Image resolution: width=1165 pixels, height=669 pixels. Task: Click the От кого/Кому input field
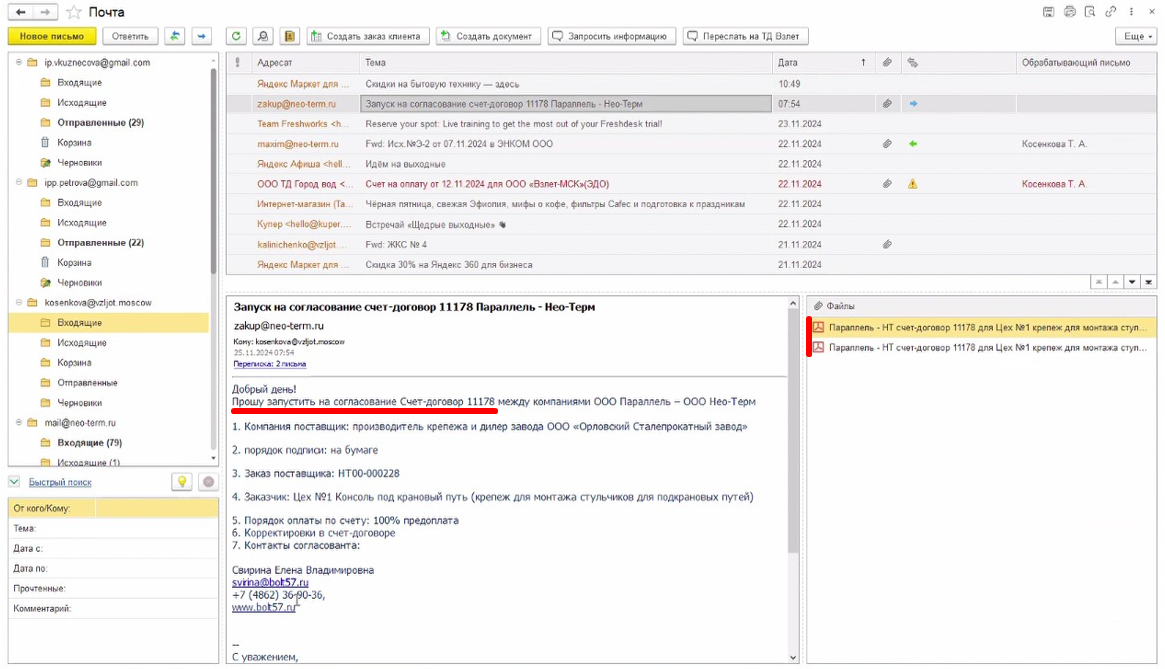point(157,508)
